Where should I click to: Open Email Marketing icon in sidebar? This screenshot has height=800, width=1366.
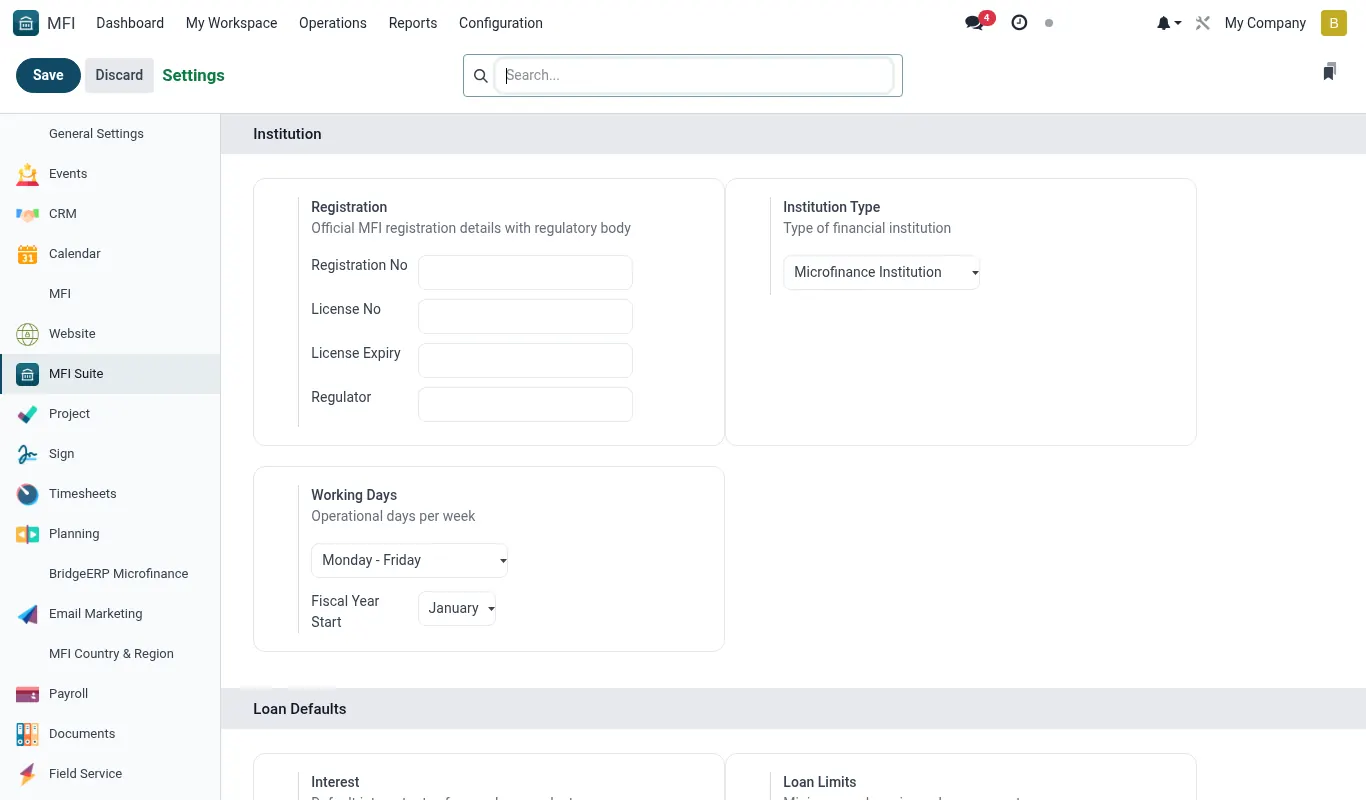pyautogui.click(x=28, y=614)
